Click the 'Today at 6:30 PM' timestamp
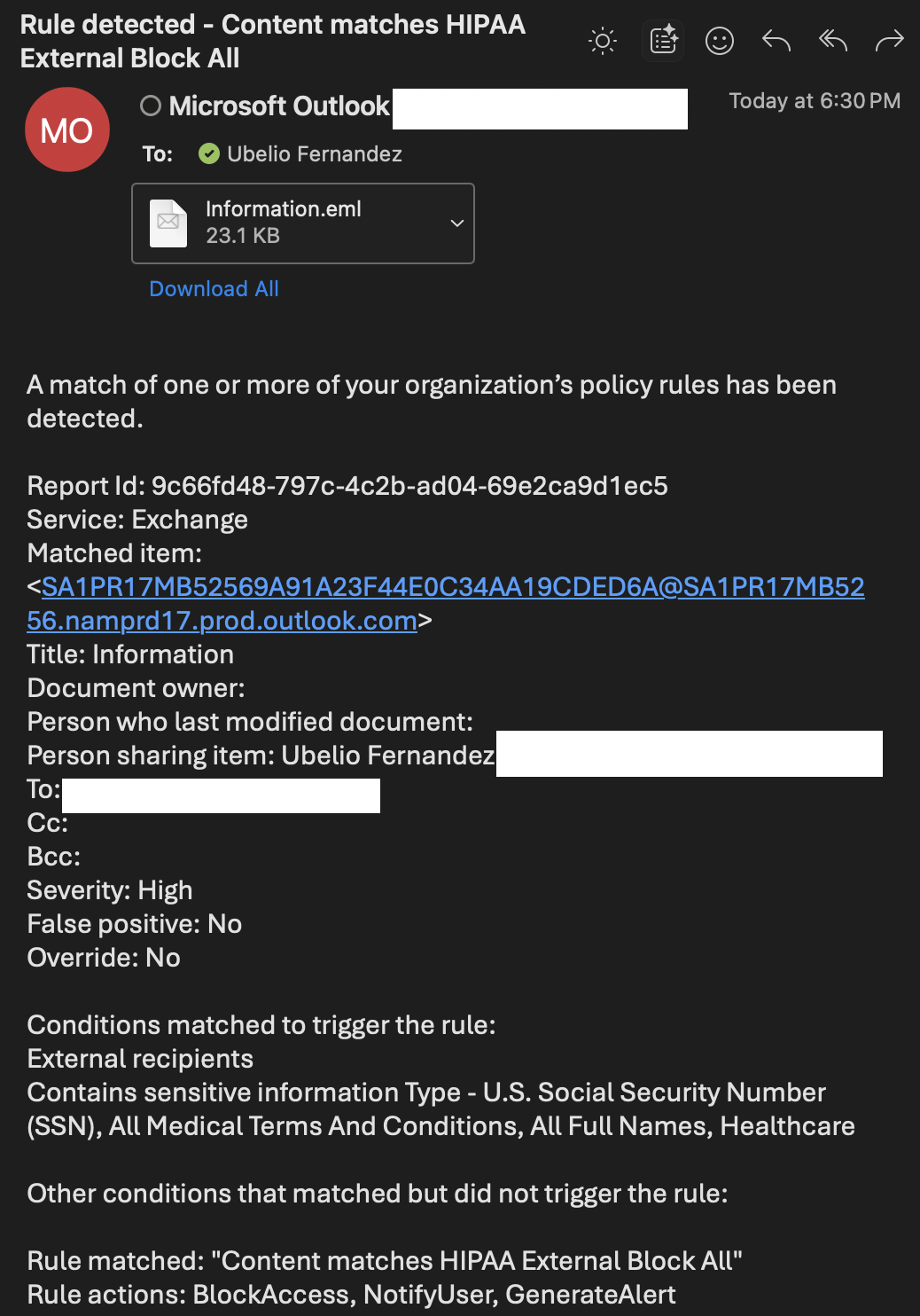Image resolution: width=920 pixels, height=1316 pixels. pos(815,101)
